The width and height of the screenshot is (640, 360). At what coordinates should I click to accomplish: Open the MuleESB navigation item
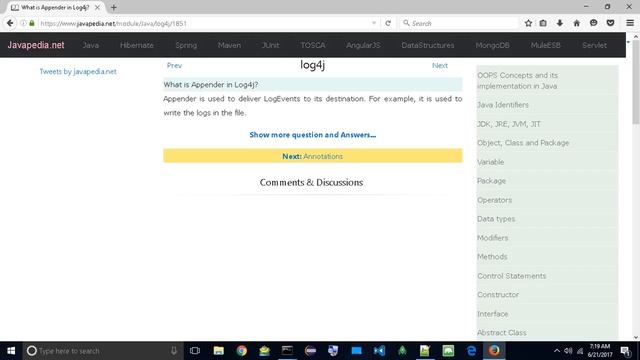pos(546,45)
